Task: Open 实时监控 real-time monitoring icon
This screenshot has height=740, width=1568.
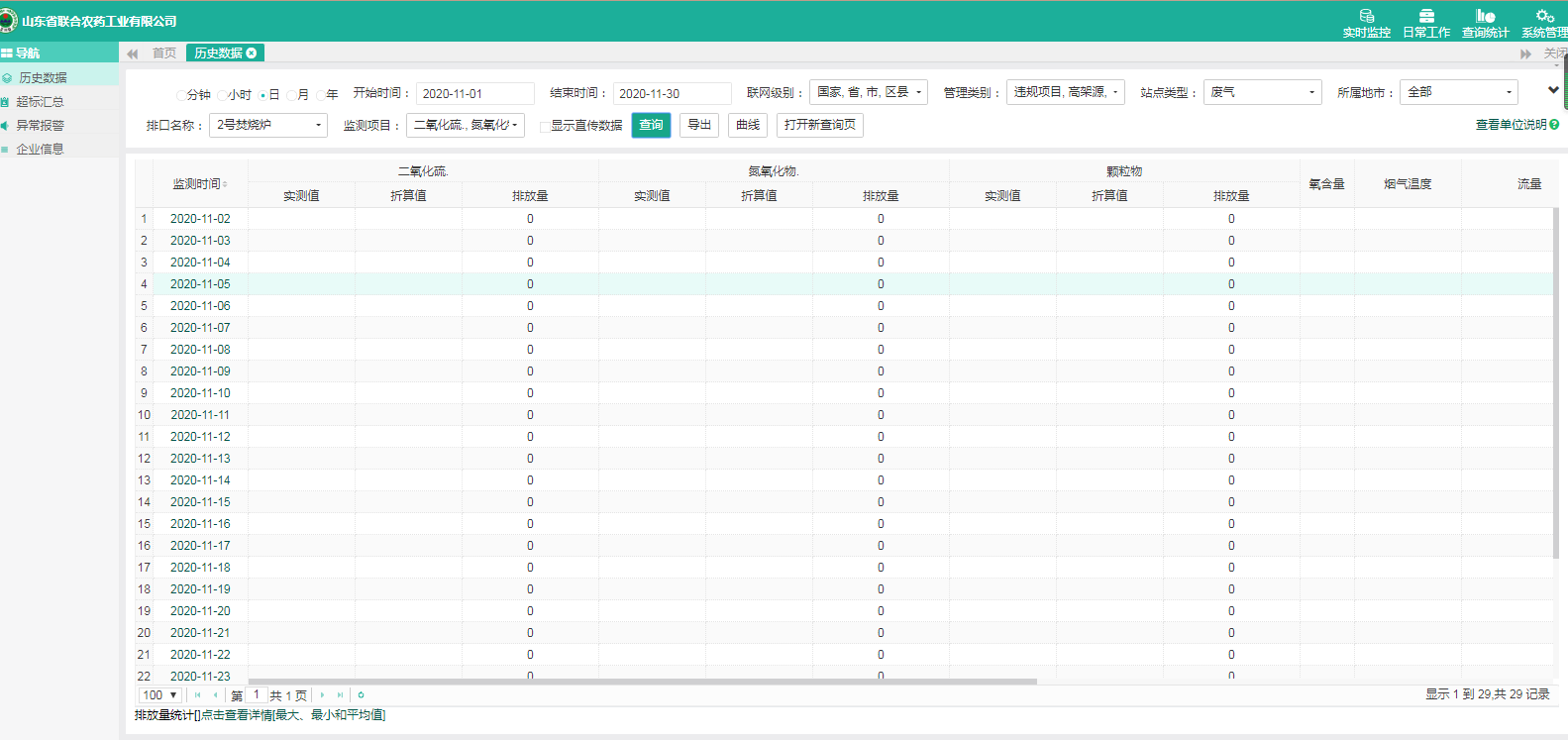Action: pyautogui.click(x=1366, y=17)
